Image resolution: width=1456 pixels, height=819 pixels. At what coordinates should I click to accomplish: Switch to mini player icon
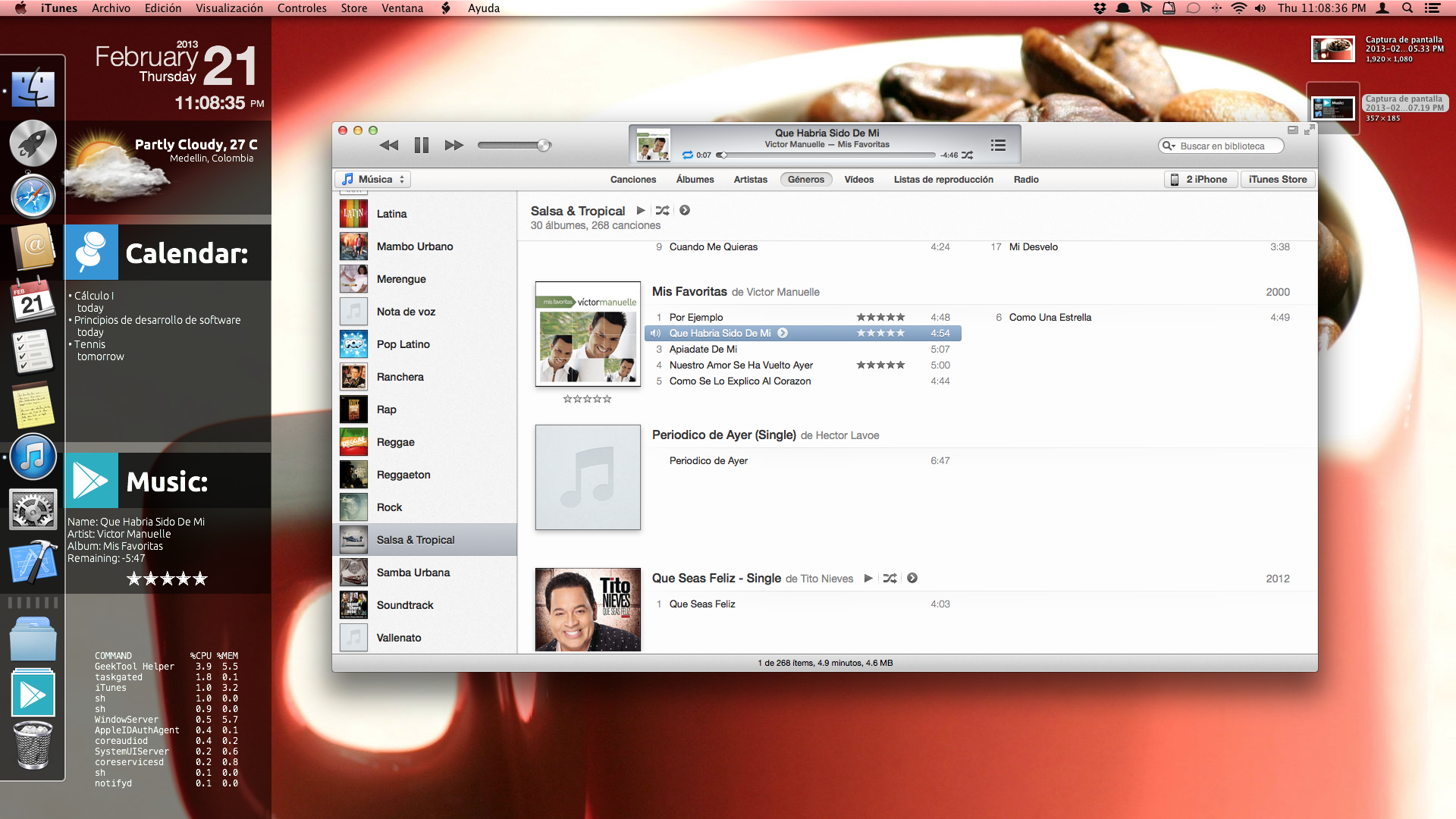click(1292, 130)
